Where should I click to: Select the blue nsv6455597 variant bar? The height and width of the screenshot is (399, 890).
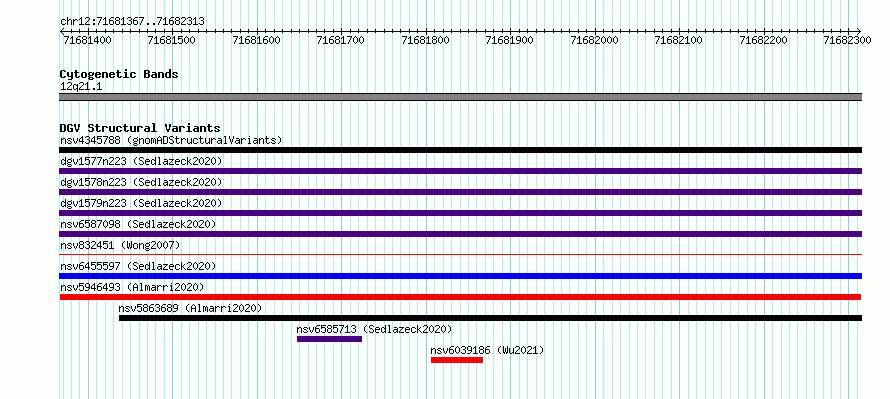pos(460,276)
